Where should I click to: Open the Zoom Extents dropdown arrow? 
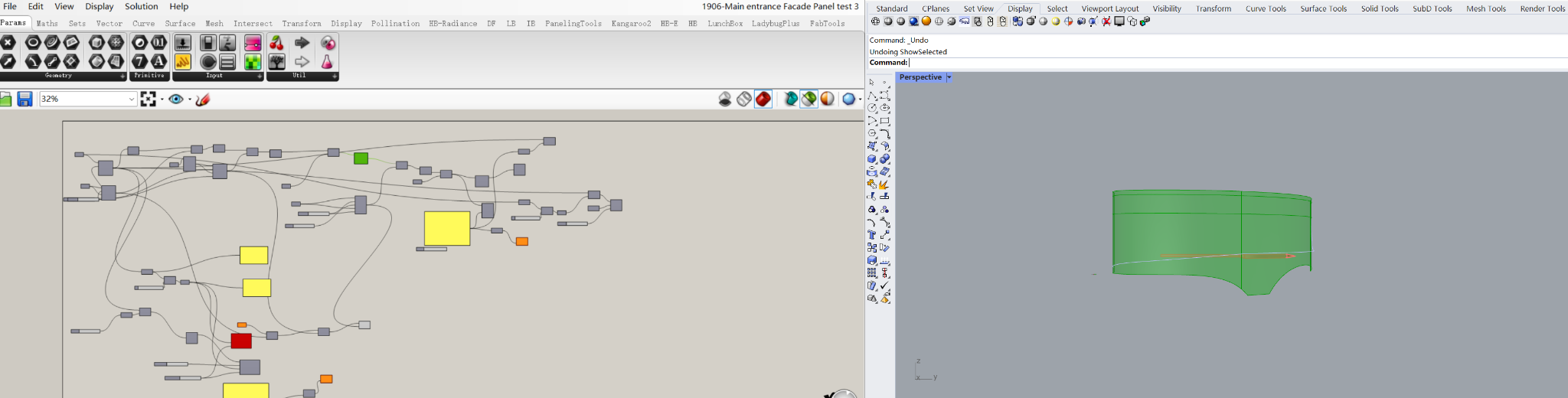pyautogui.click(x=162, y=99)
